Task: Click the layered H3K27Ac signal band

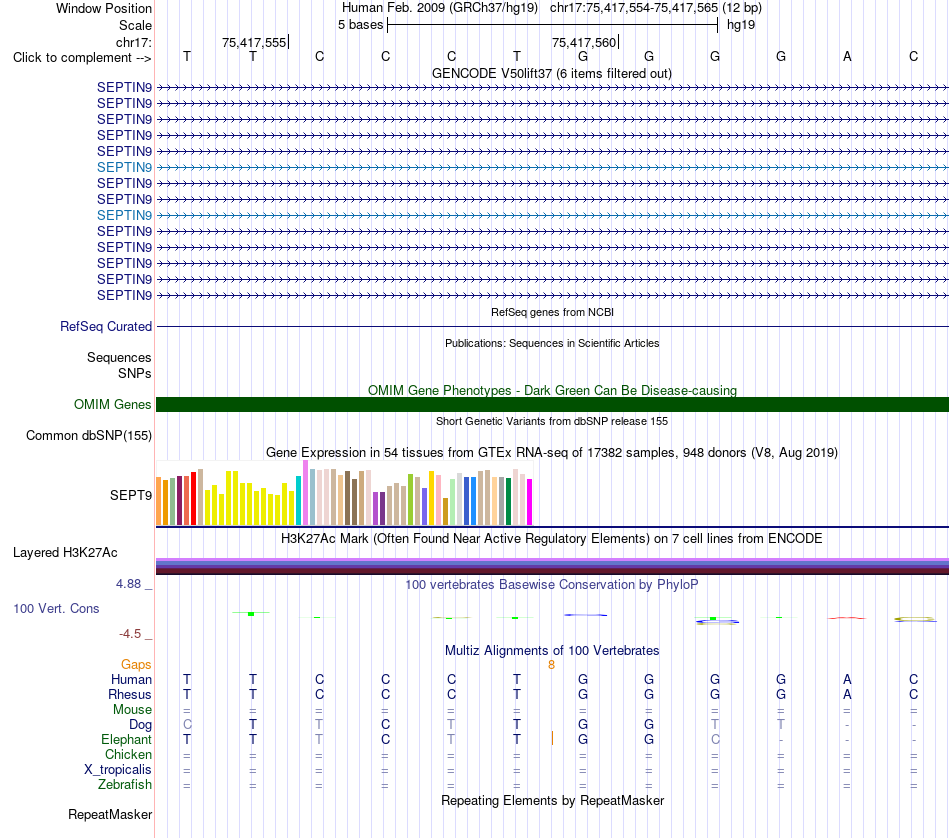Action: coord(552,566)
